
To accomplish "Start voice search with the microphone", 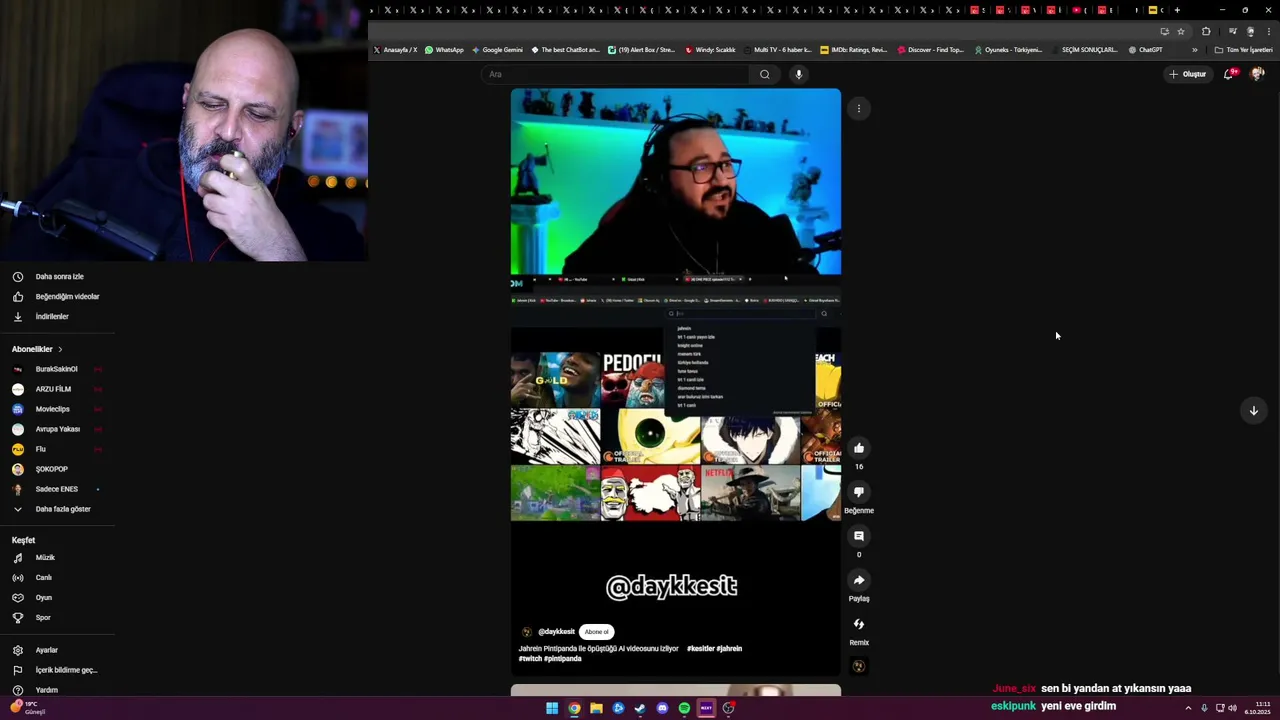I will click(x=798, y=74).
